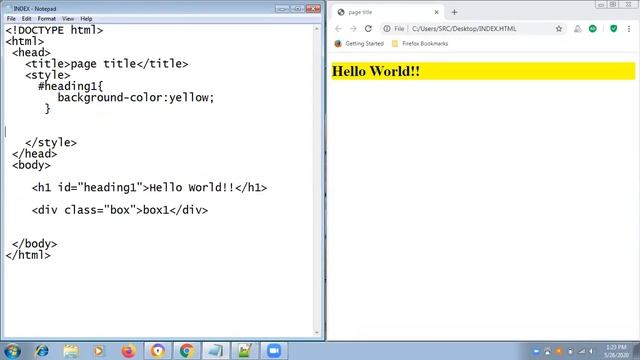Minimize the Notepad window

tap(282, 9)
